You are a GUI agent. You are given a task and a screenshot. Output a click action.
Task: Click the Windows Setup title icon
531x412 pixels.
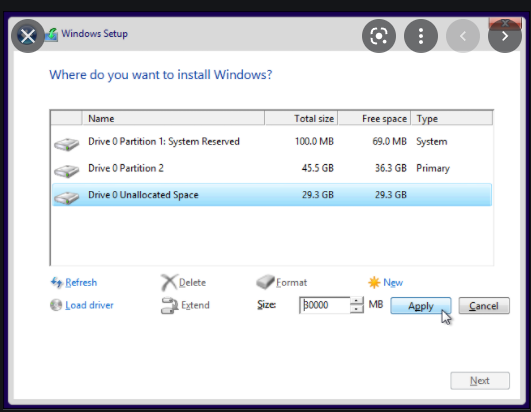point(51,35)
